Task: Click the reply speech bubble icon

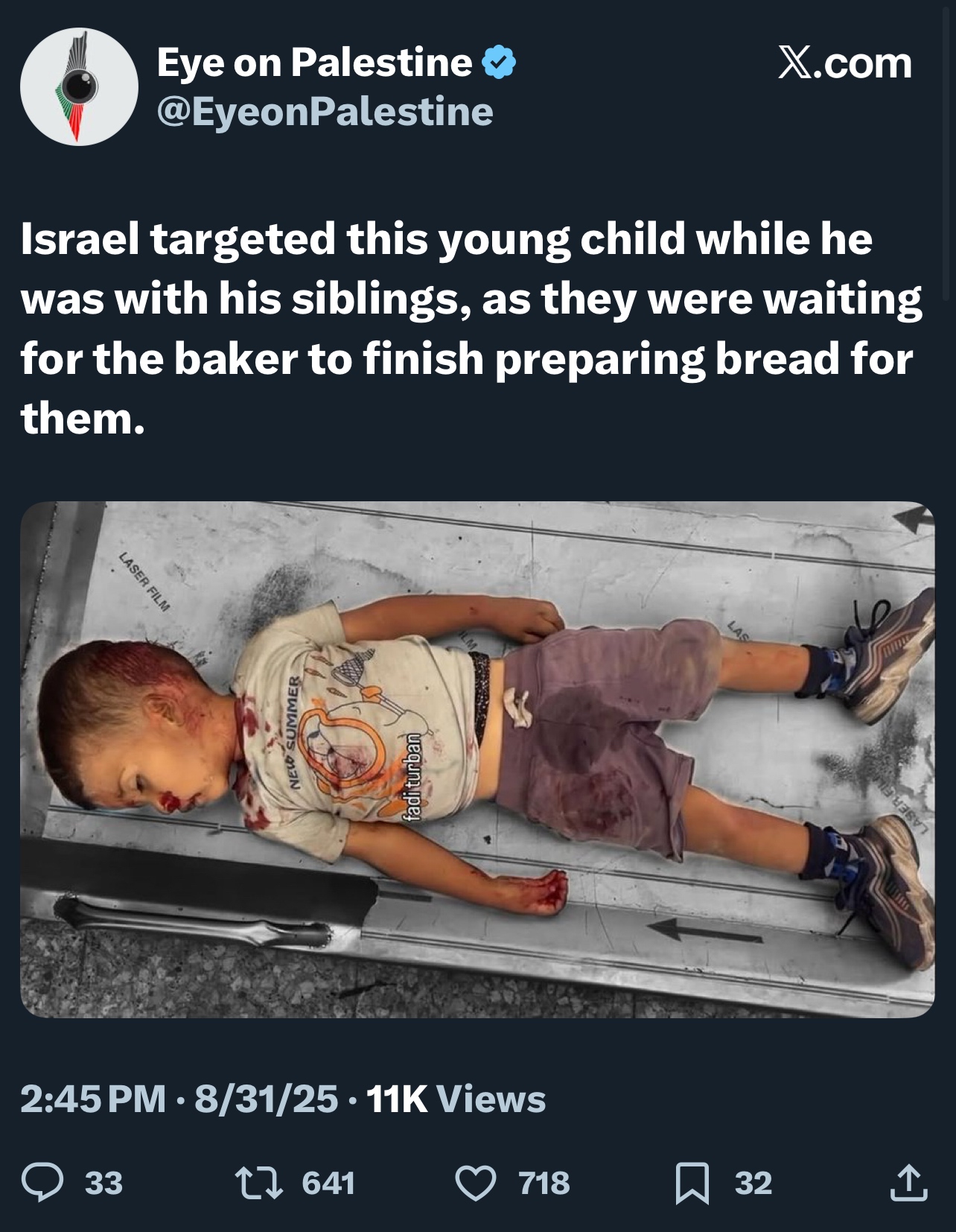Action: click(42, 1182)
